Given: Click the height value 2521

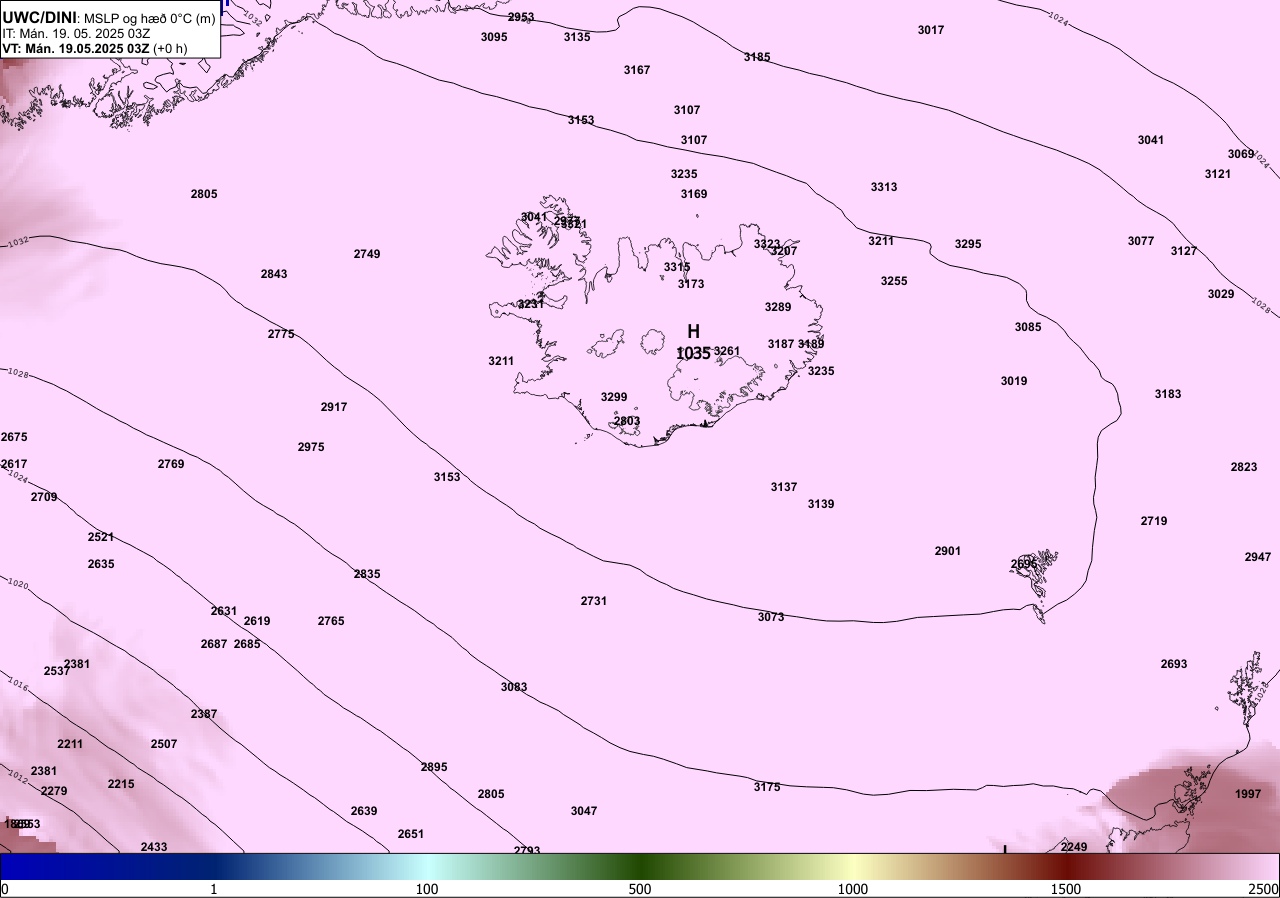Looking at the screenshot, I should (x=101, y=537).
